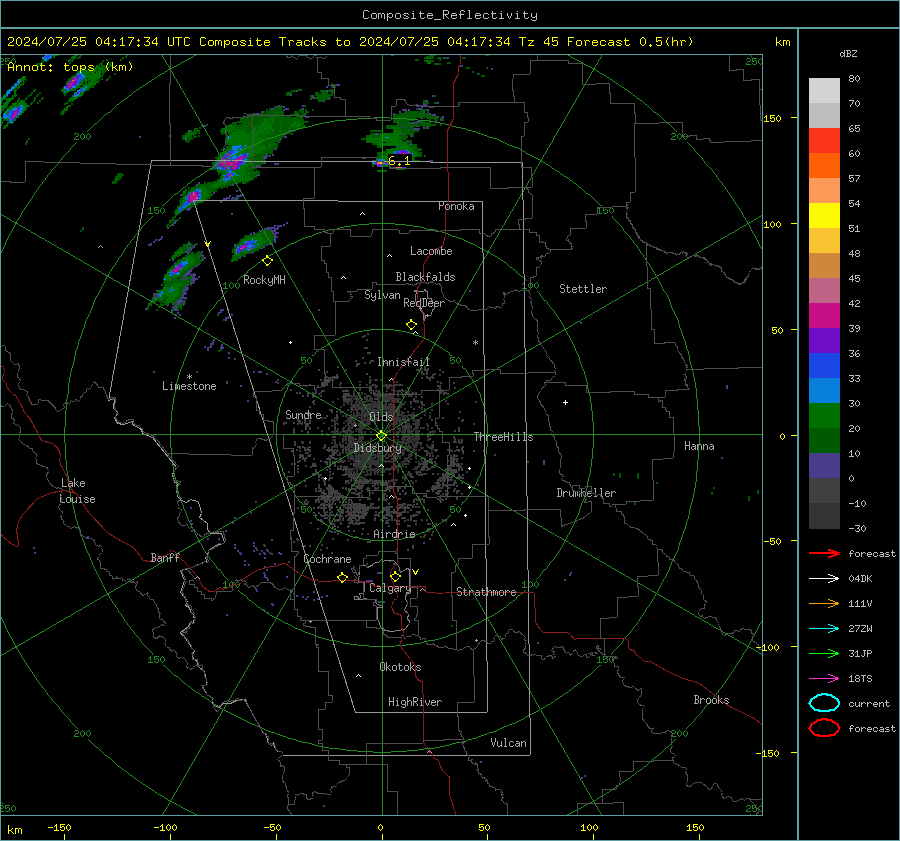Click the yellow diamond marker below RedDeer
Image resolution: width=900 pixels, height=841 pixels.
411,325
